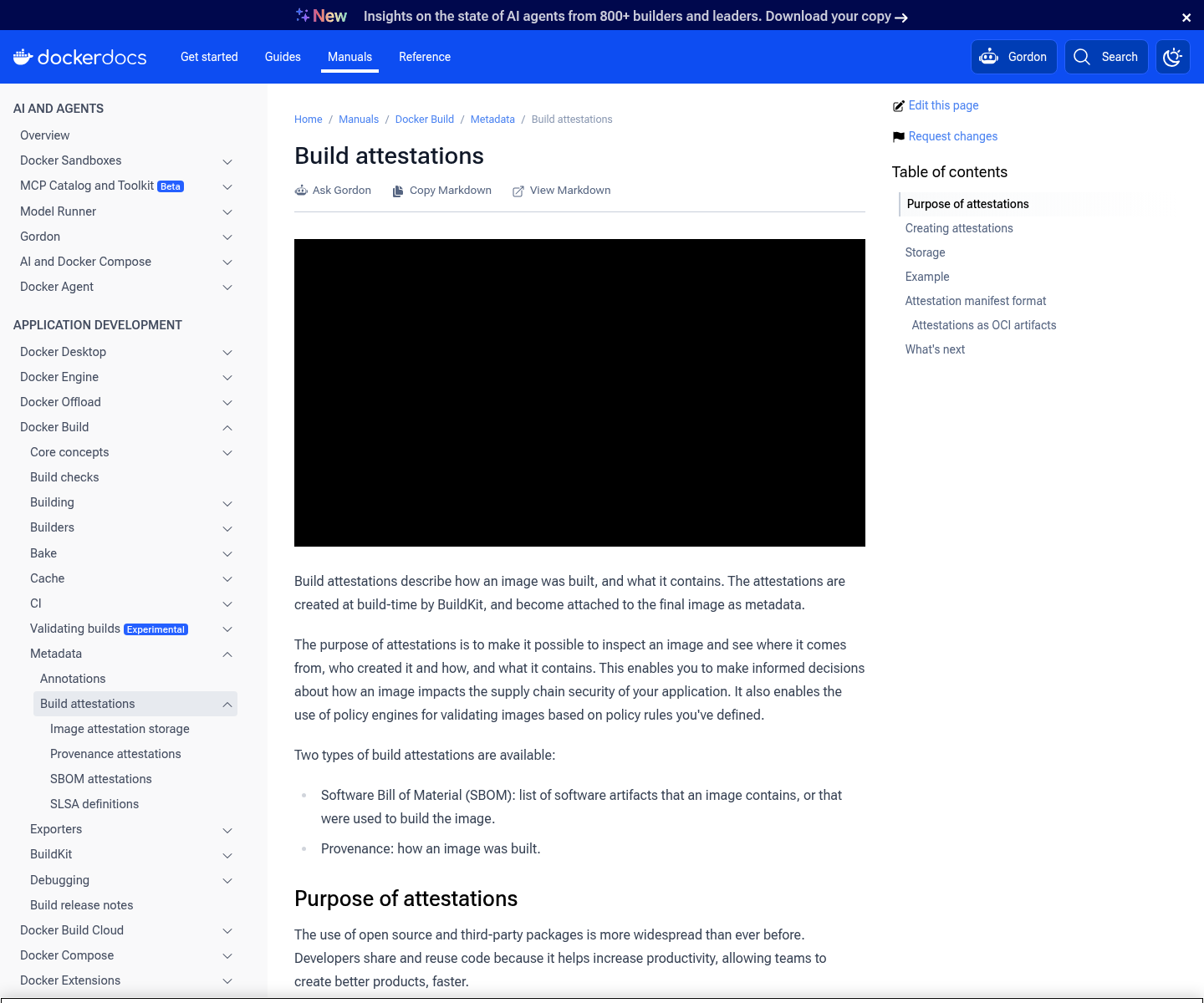Expand the Cache subsection
The height and width of the screenshot is (1003, 1204).
click(227, 579)
